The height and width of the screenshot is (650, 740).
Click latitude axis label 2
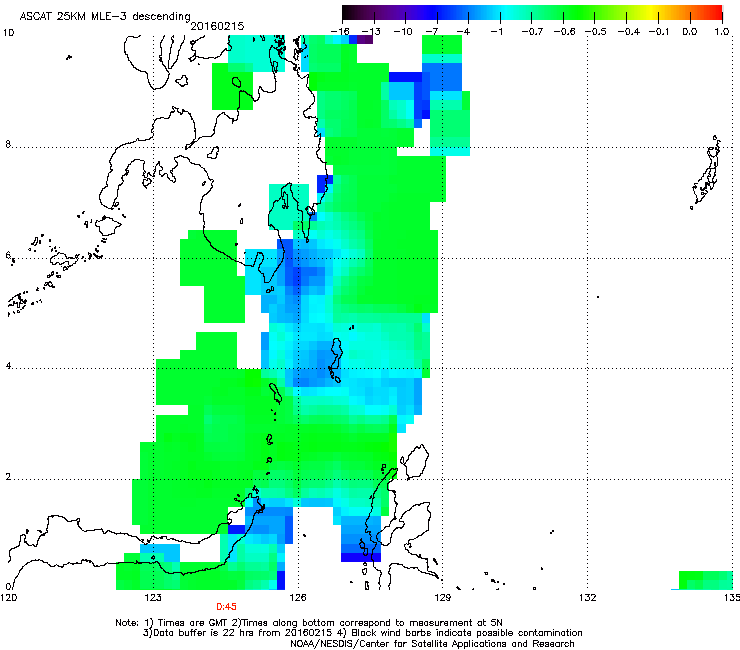(8, 477)
